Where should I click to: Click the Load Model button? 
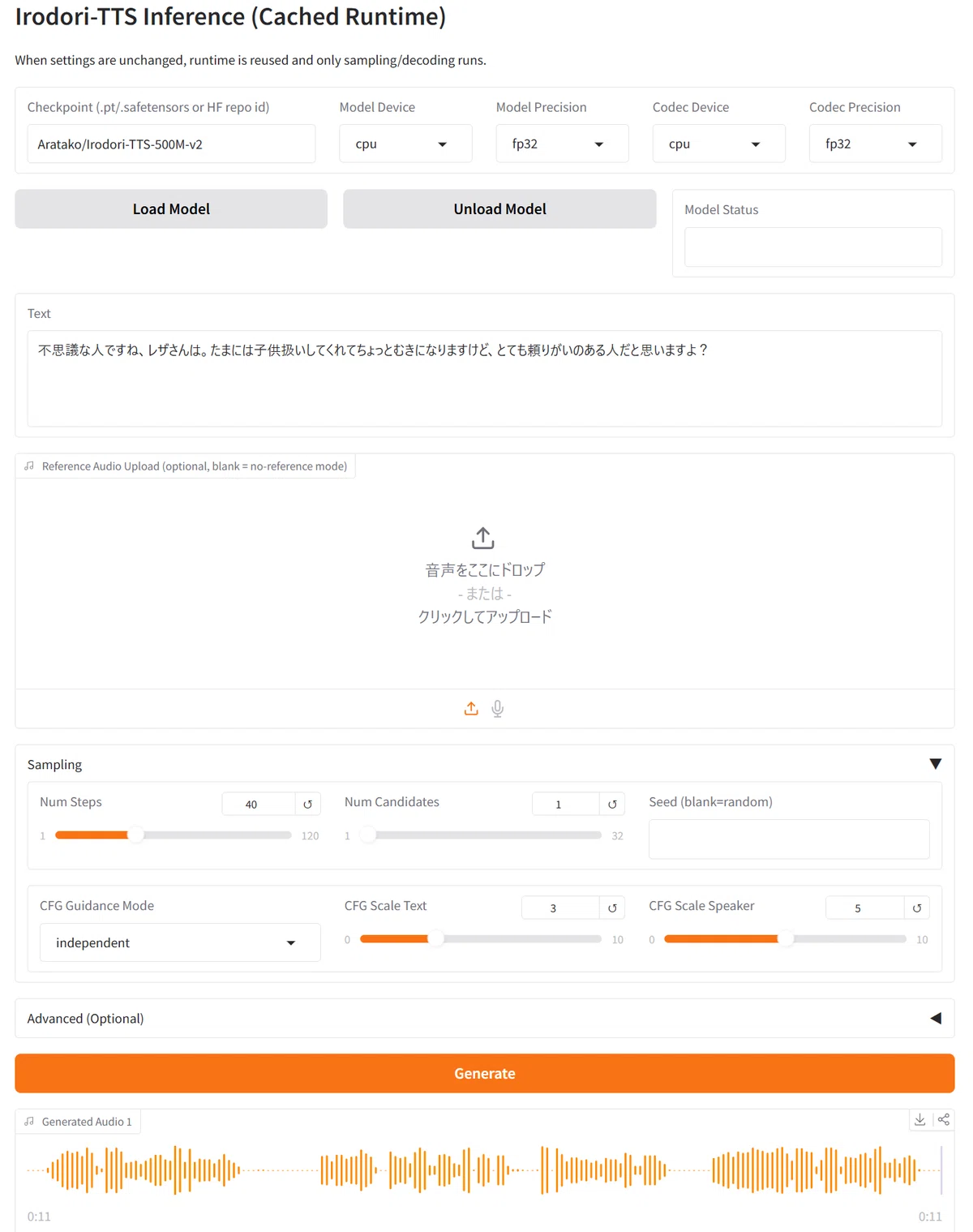coord(171,208)
